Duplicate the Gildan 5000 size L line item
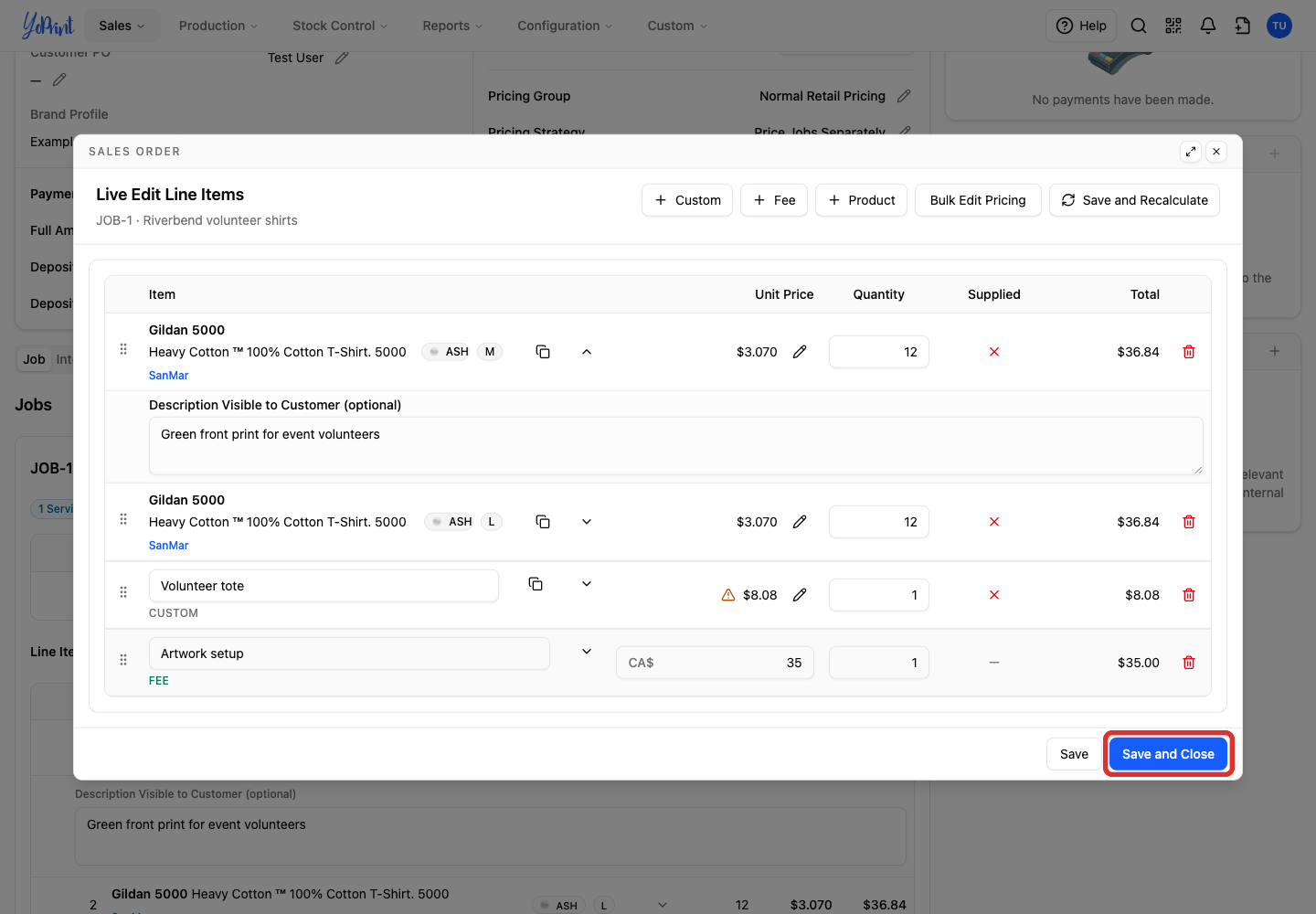Screen dimensions: 1316x914 coord(543,522)
